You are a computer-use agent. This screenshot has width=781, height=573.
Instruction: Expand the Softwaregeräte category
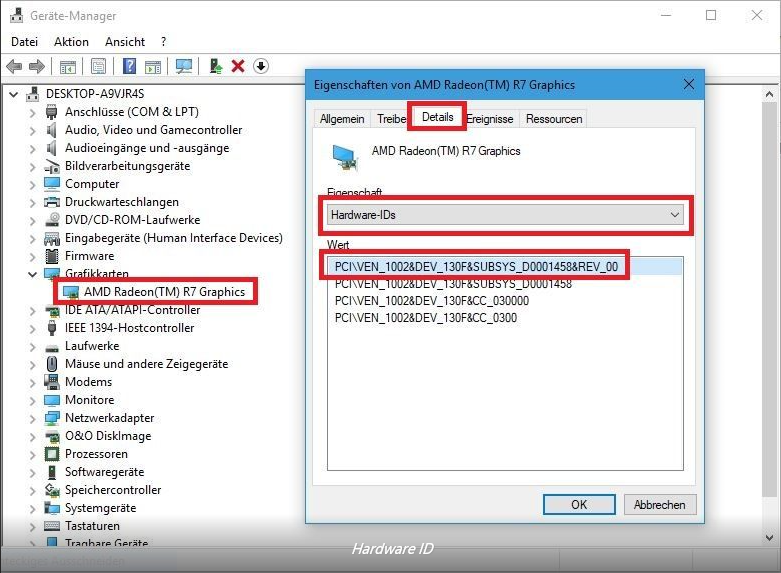(32, 472)
